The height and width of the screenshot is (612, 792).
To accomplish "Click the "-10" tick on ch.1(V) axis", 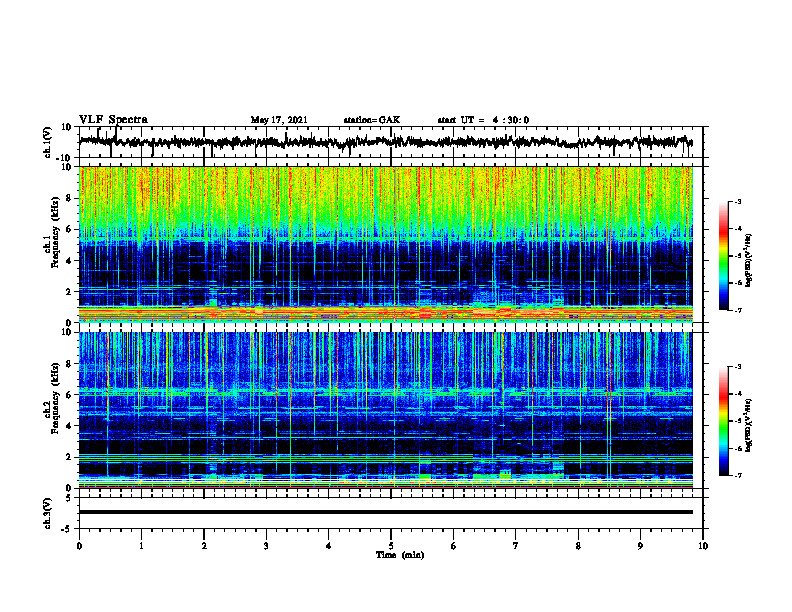I will pyautogui.click(x=65, y=158).
